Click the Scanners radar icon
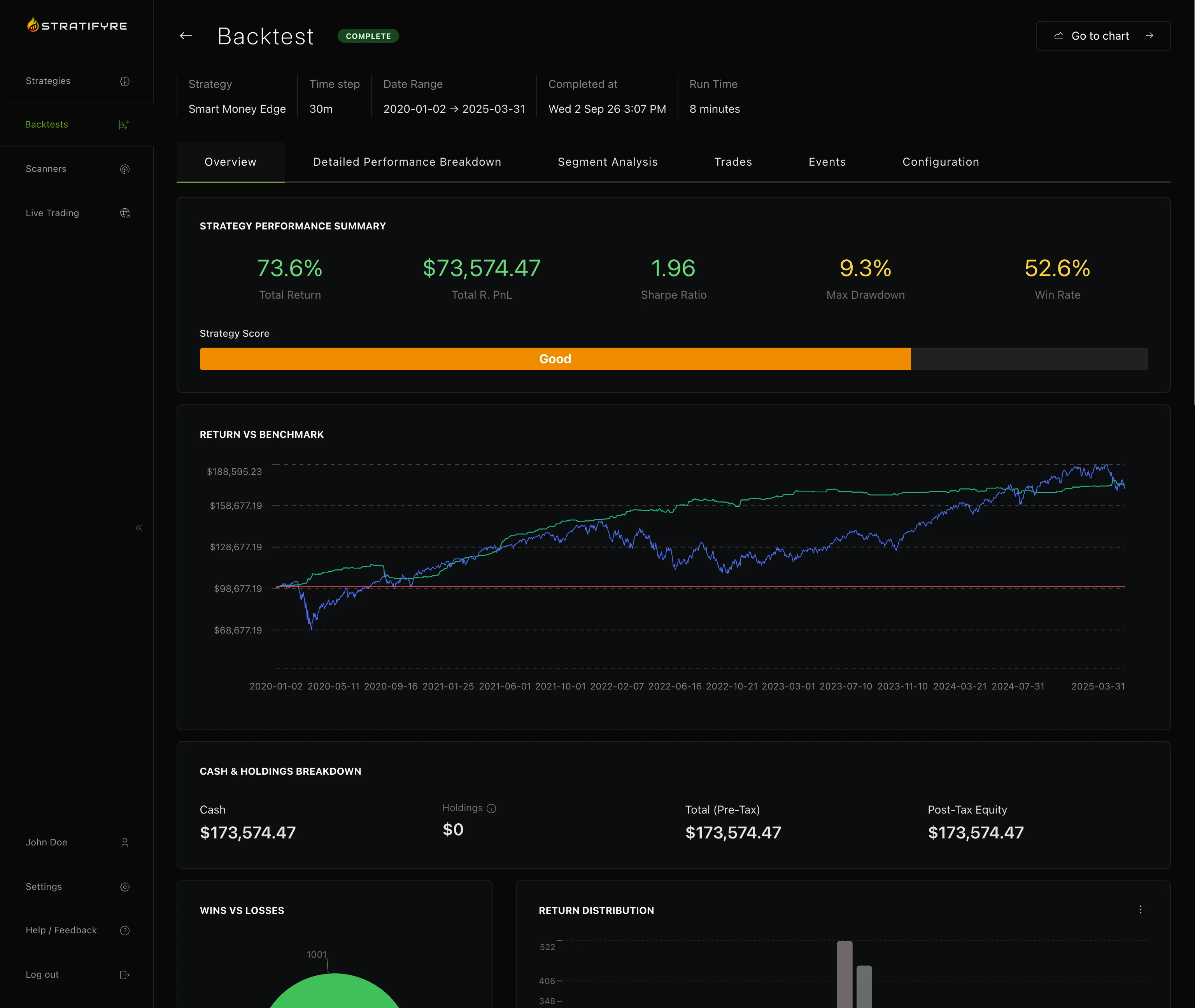Viewport: 1195px width, 1008px height. click(x=124, y=169)
